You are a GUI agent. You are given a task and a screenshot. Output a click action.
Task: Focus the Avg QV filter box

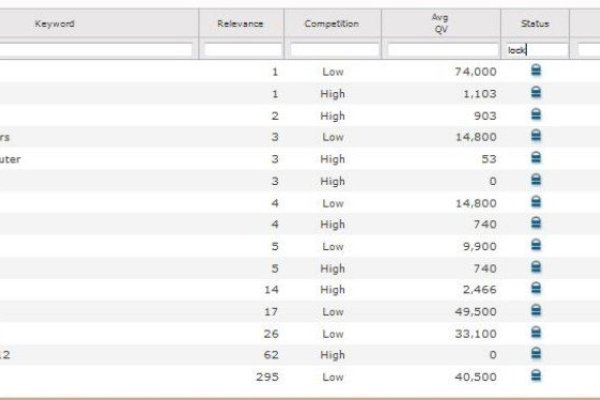click(x=441, y=49)
